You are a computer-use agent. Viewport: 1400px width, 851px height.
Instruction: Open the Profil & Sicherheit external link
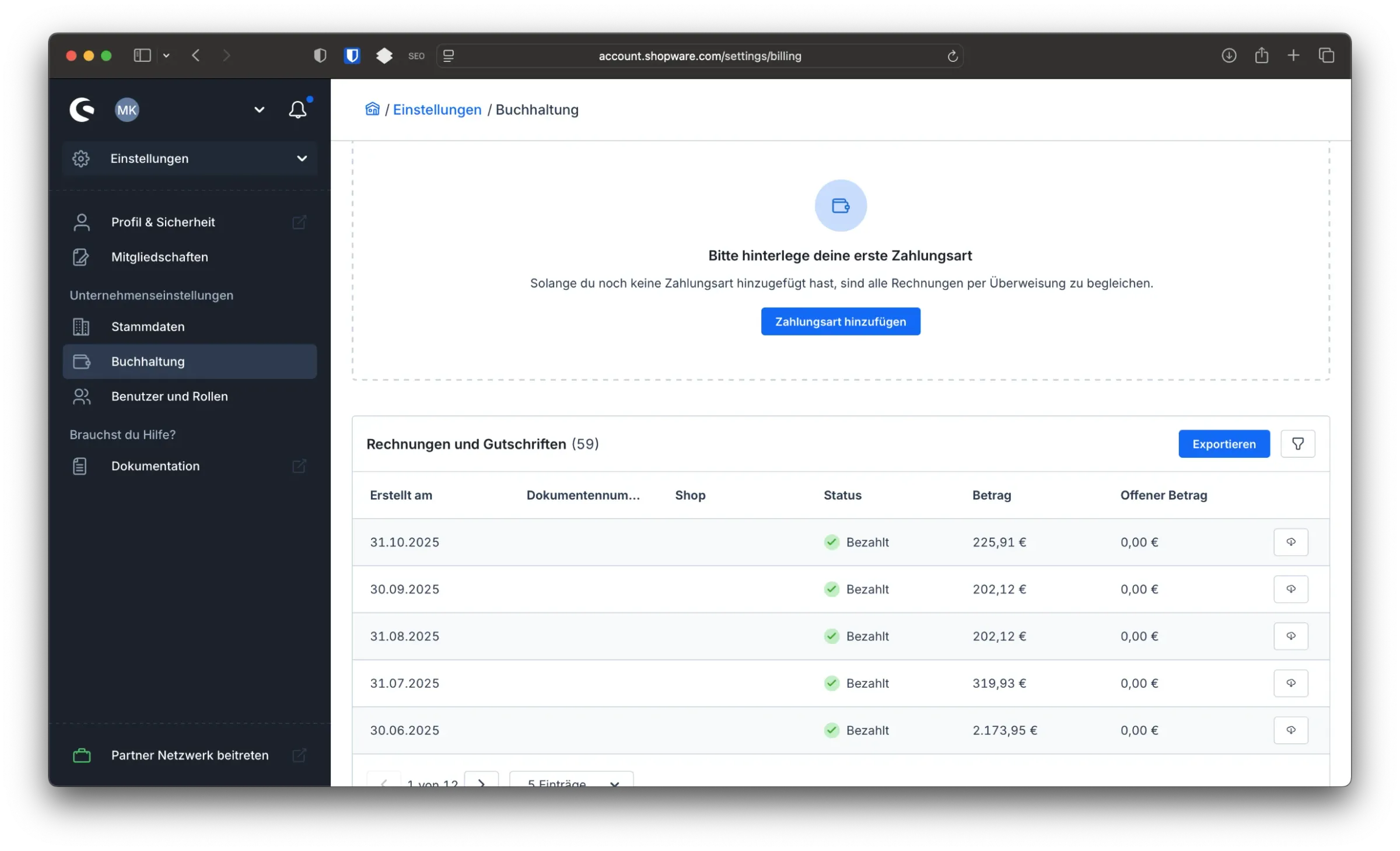[299, 222]
